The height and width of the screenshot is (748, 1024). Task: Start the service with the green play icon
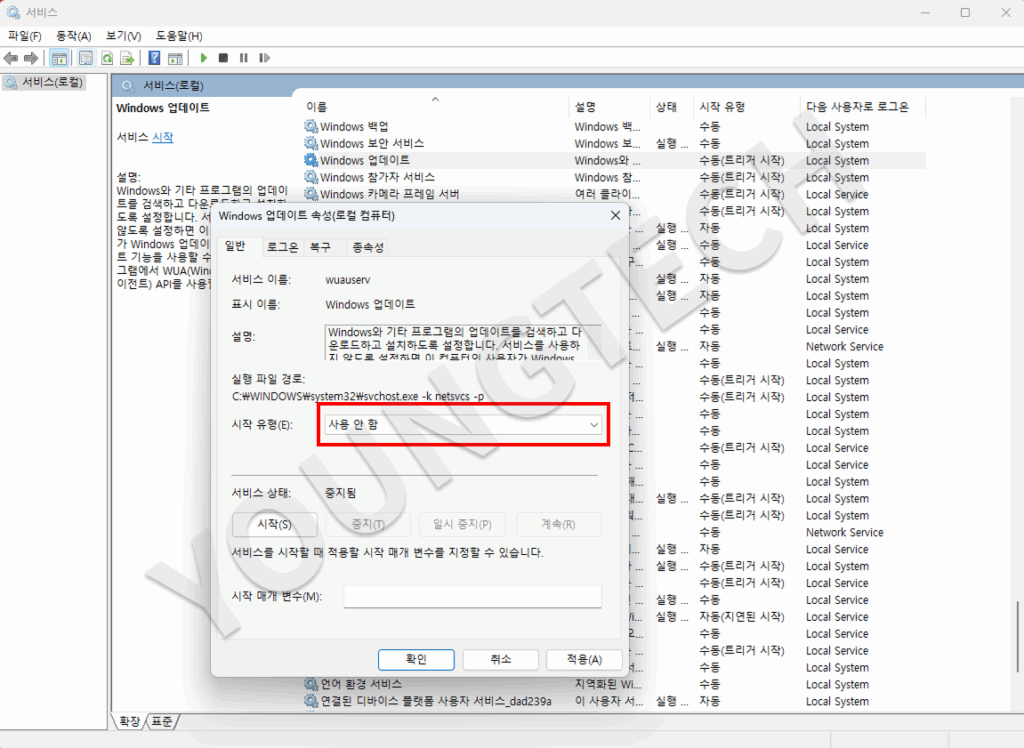(204, 58)
